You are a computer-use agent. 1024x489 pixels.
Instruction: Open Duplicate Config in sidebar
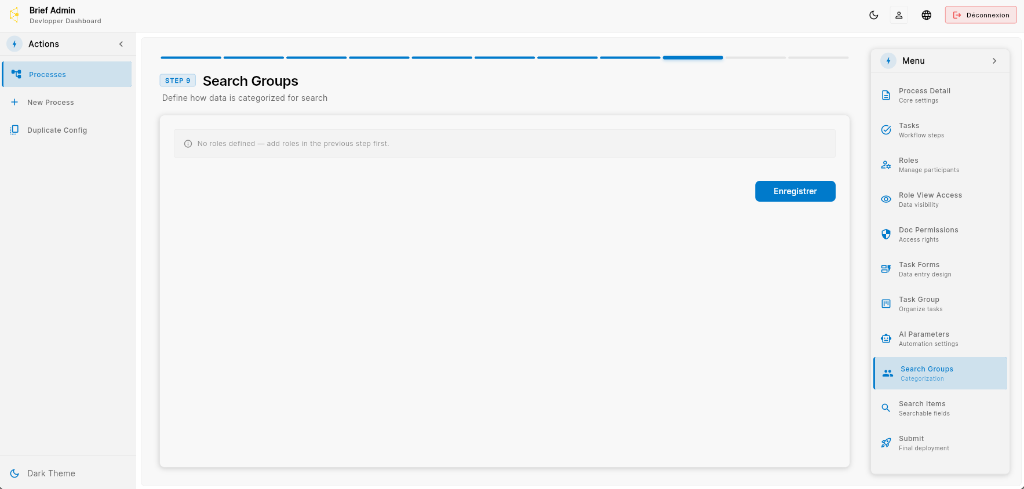tap(67, 130)
